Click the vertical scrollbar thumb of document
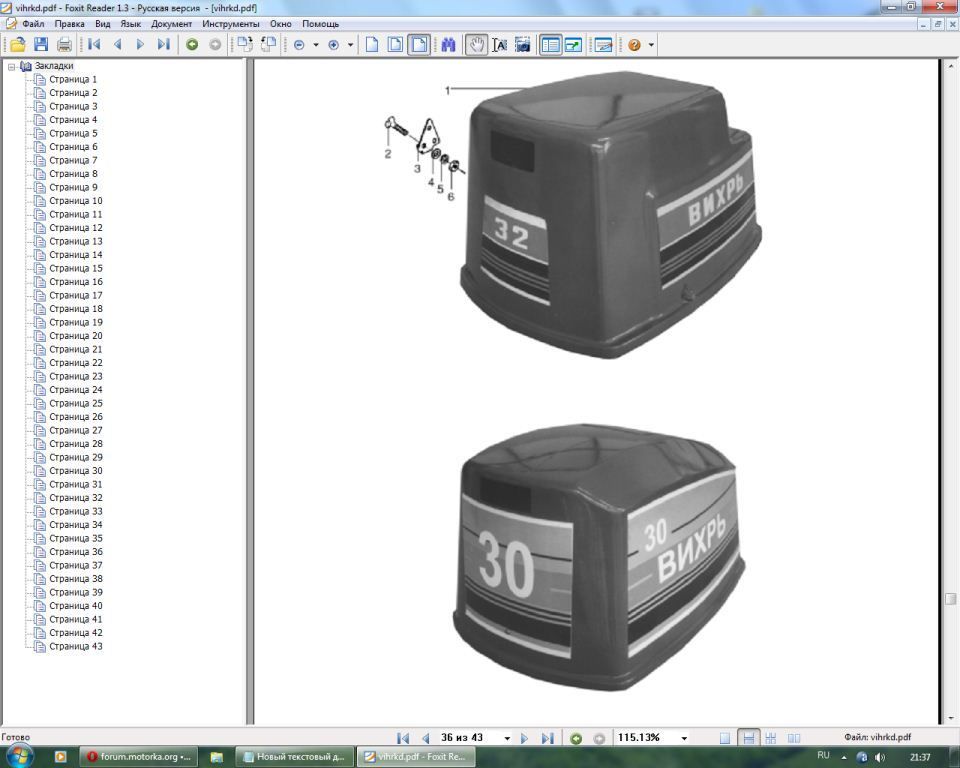960x768 pixels. [x=950, y=598]
